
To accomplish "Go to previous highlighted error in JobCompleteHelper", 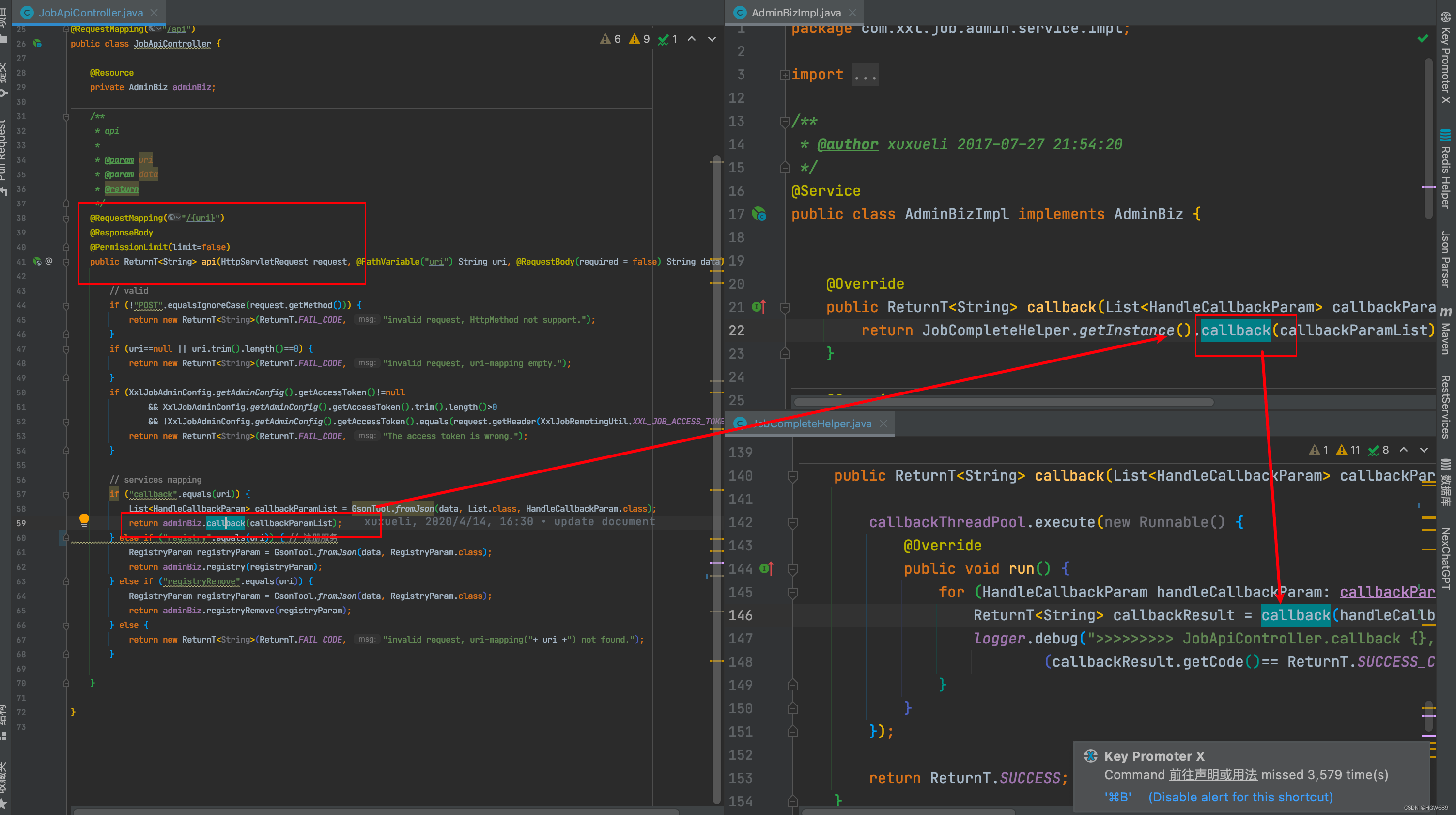I will tap(1404, 450).
